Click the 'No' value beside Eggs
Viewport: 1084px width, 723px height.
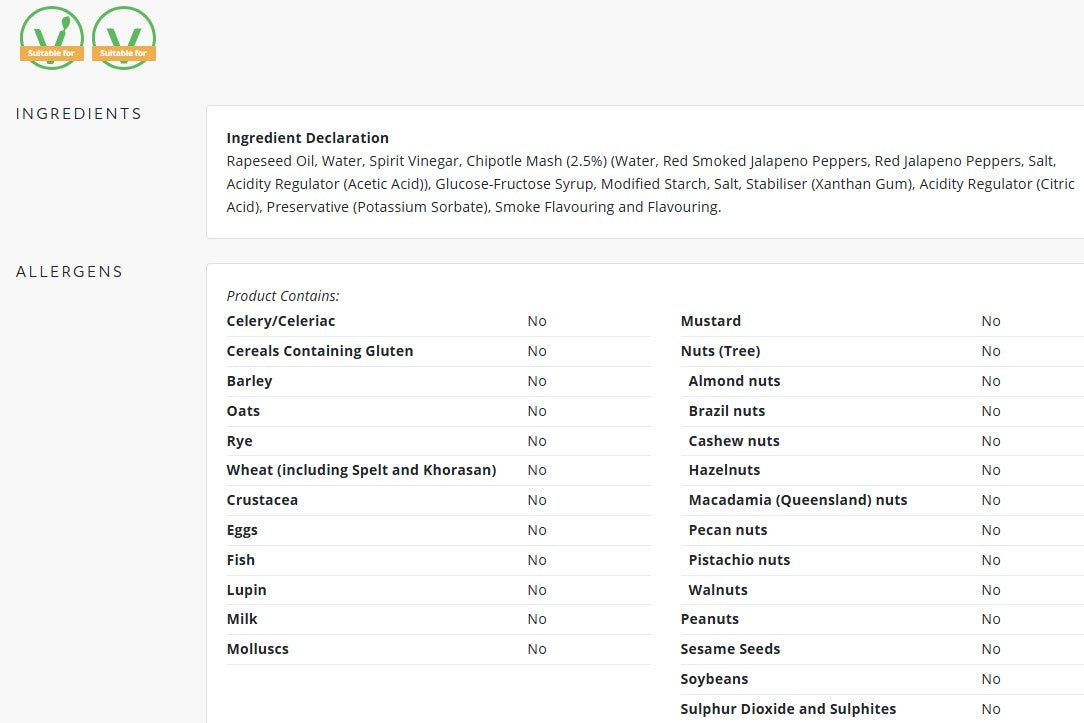pyautogui.click(x=537, y=530)
